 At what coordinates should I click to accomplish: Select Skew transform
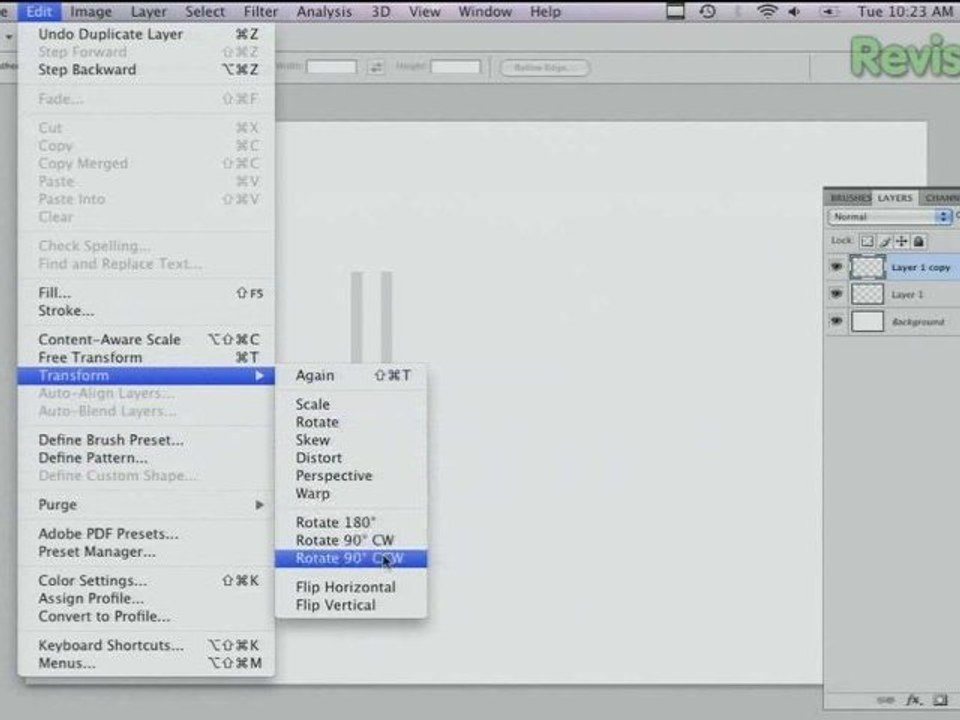click(351, 440)
